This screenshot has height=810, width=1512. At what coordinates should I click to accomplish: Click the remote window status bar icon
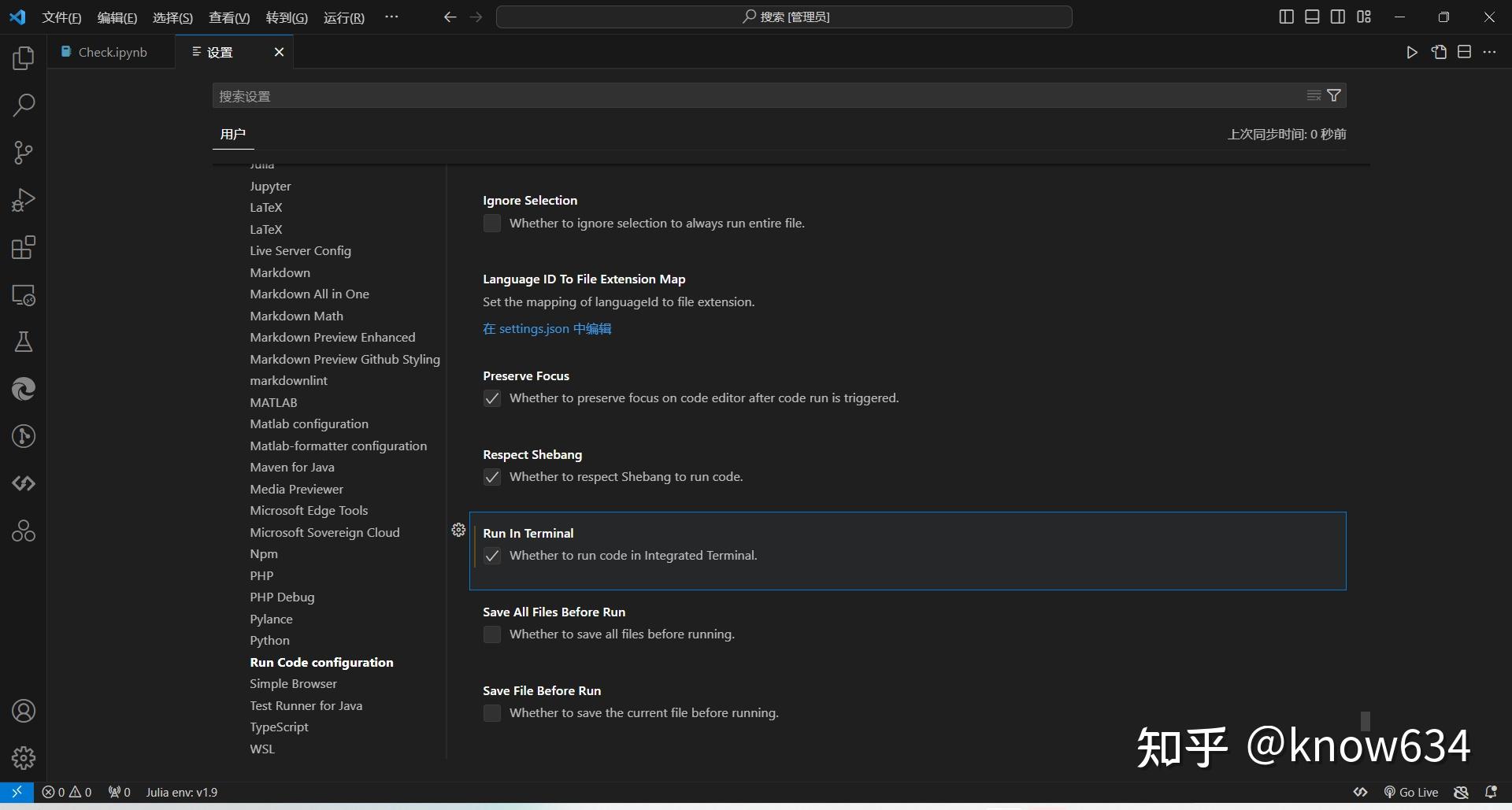click(17, 792)
